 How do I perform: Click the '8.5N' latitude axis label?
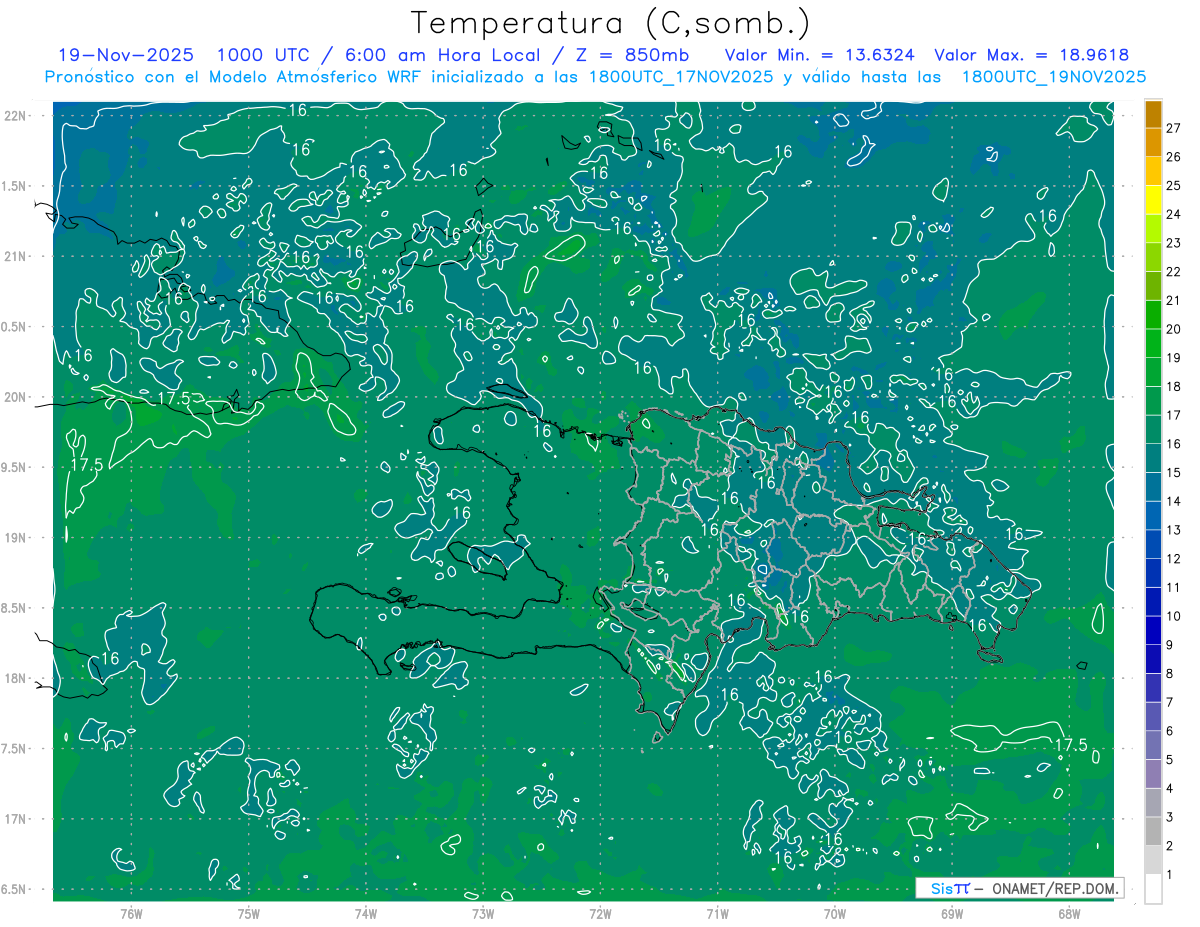pos(15,608)
